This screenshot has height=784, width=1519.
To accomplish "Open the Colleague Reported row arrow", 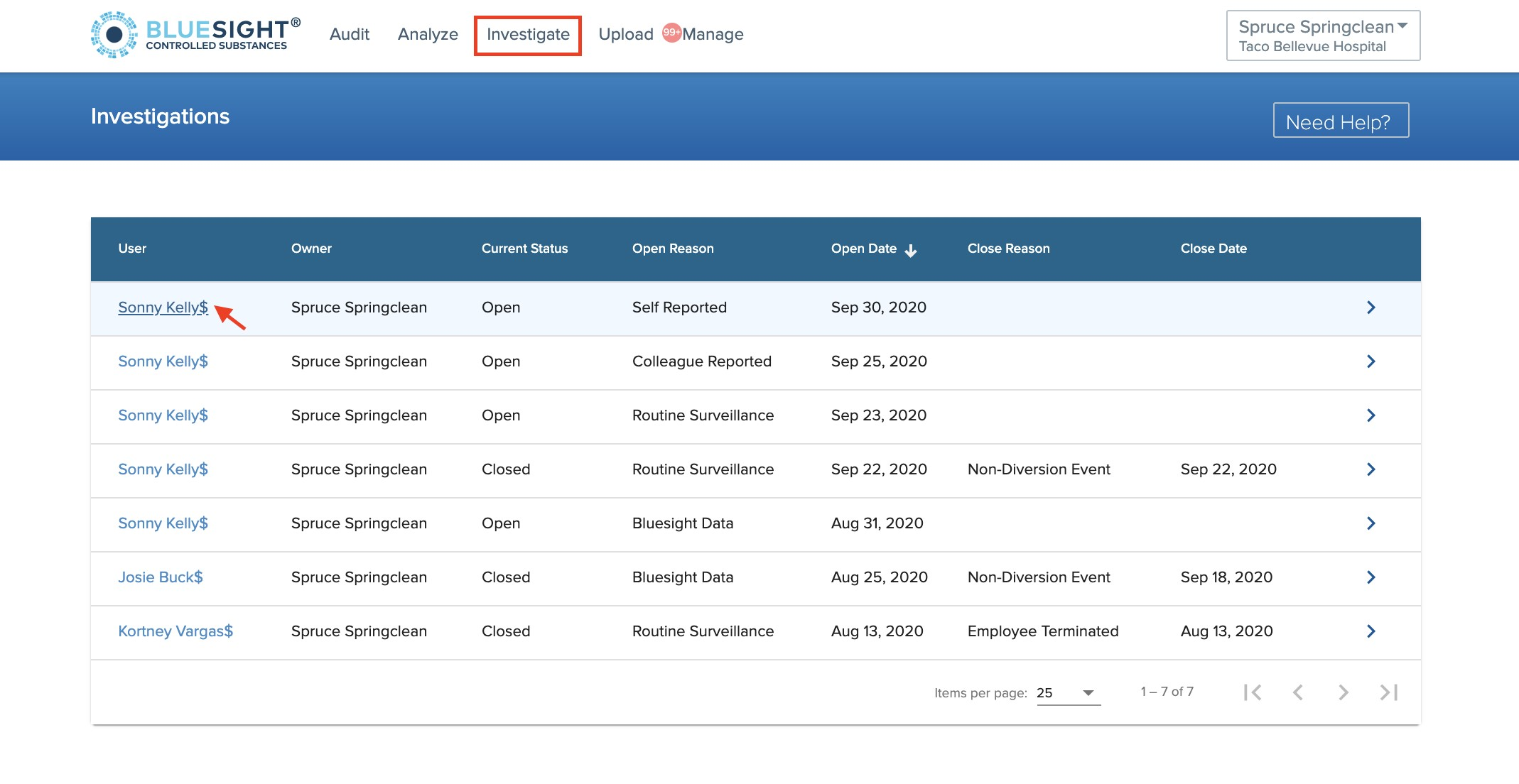I will pyautogui.click(x=1371, y=361).
